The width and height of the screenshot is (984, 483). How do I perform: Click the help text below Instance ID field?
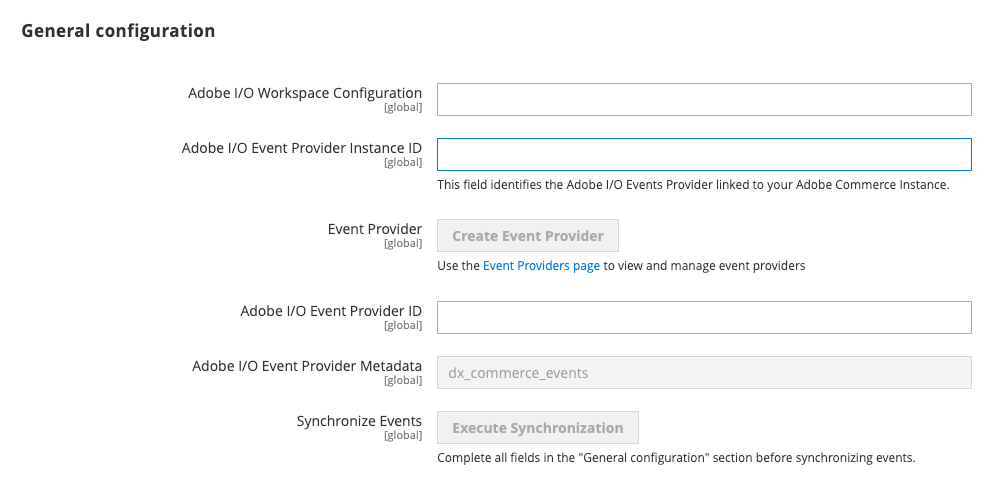click(693, 185)
